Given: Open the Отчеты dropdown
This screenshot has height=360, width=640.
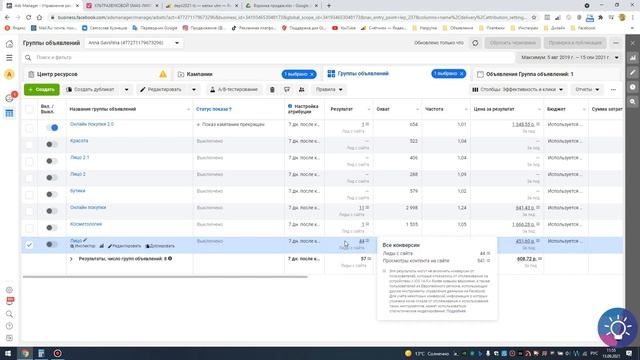Looking at the screenshot, I should pos(587,89).
